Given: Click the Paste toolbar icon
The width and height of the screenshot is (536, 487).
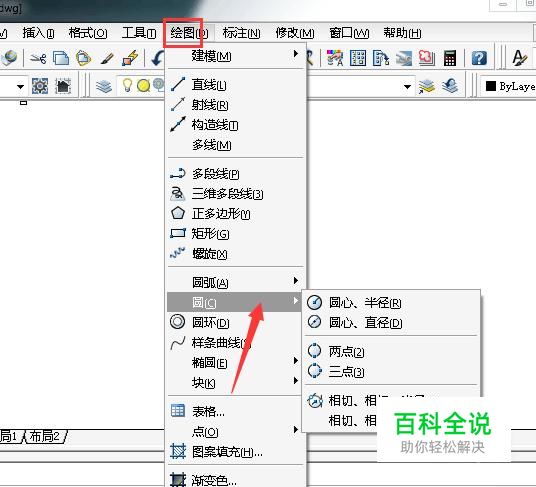Looking at the screenshot, I should (83, 58).
